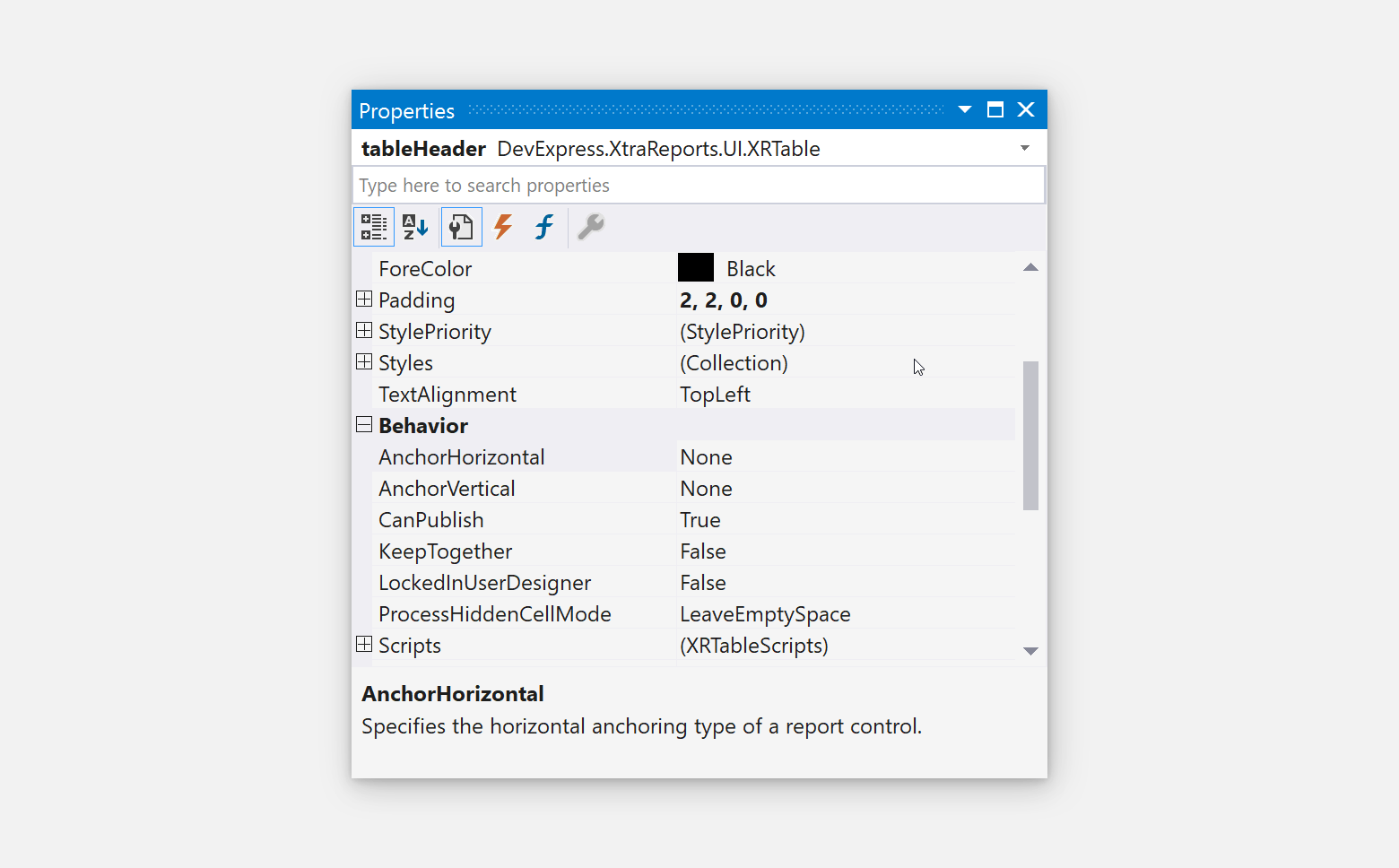This screenshot has height=868, width=1399.
Task: Edit the TopLeft alignment value
Action: tap(715, 395)
